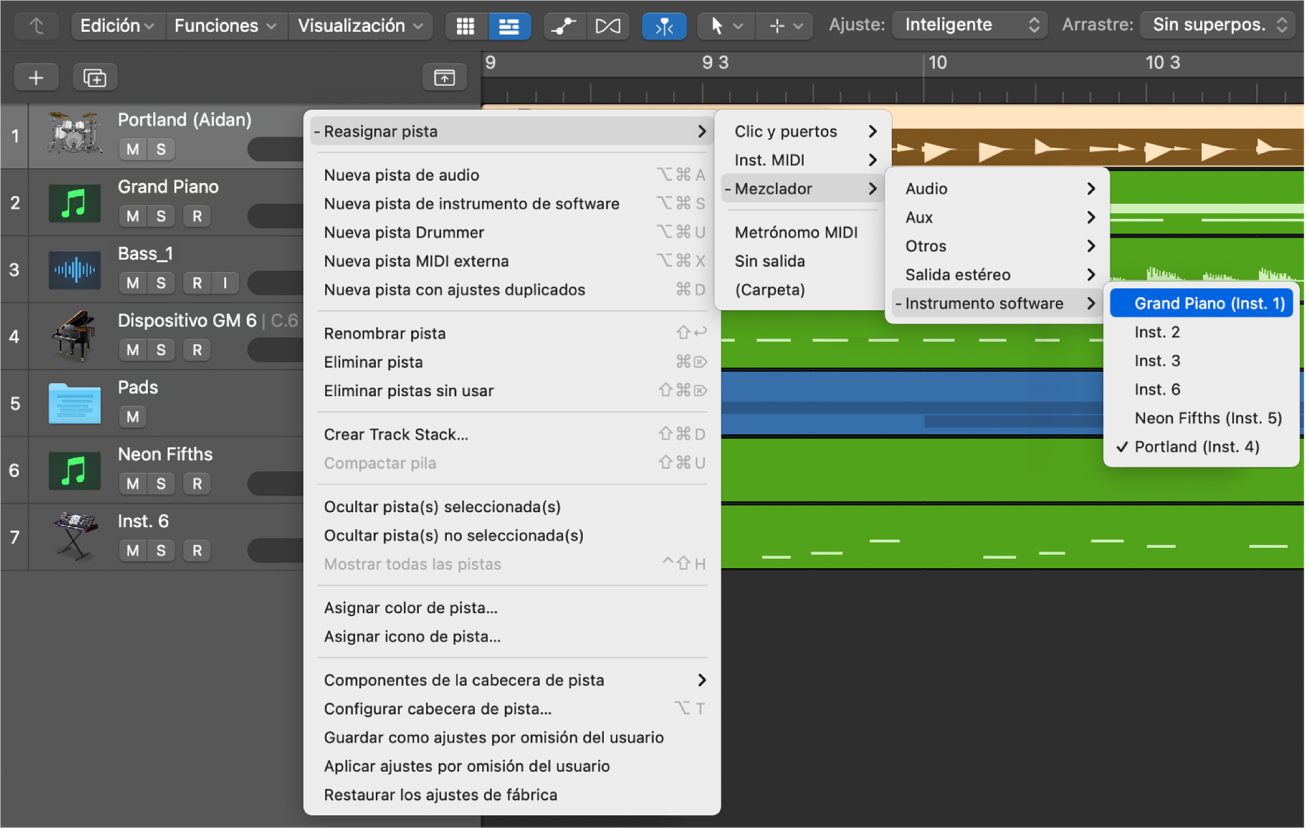The height and width of the screenshot is (830, 1309).
Task: Click the music note icon of Neon Fifths
Action: [x=75, y=470]
